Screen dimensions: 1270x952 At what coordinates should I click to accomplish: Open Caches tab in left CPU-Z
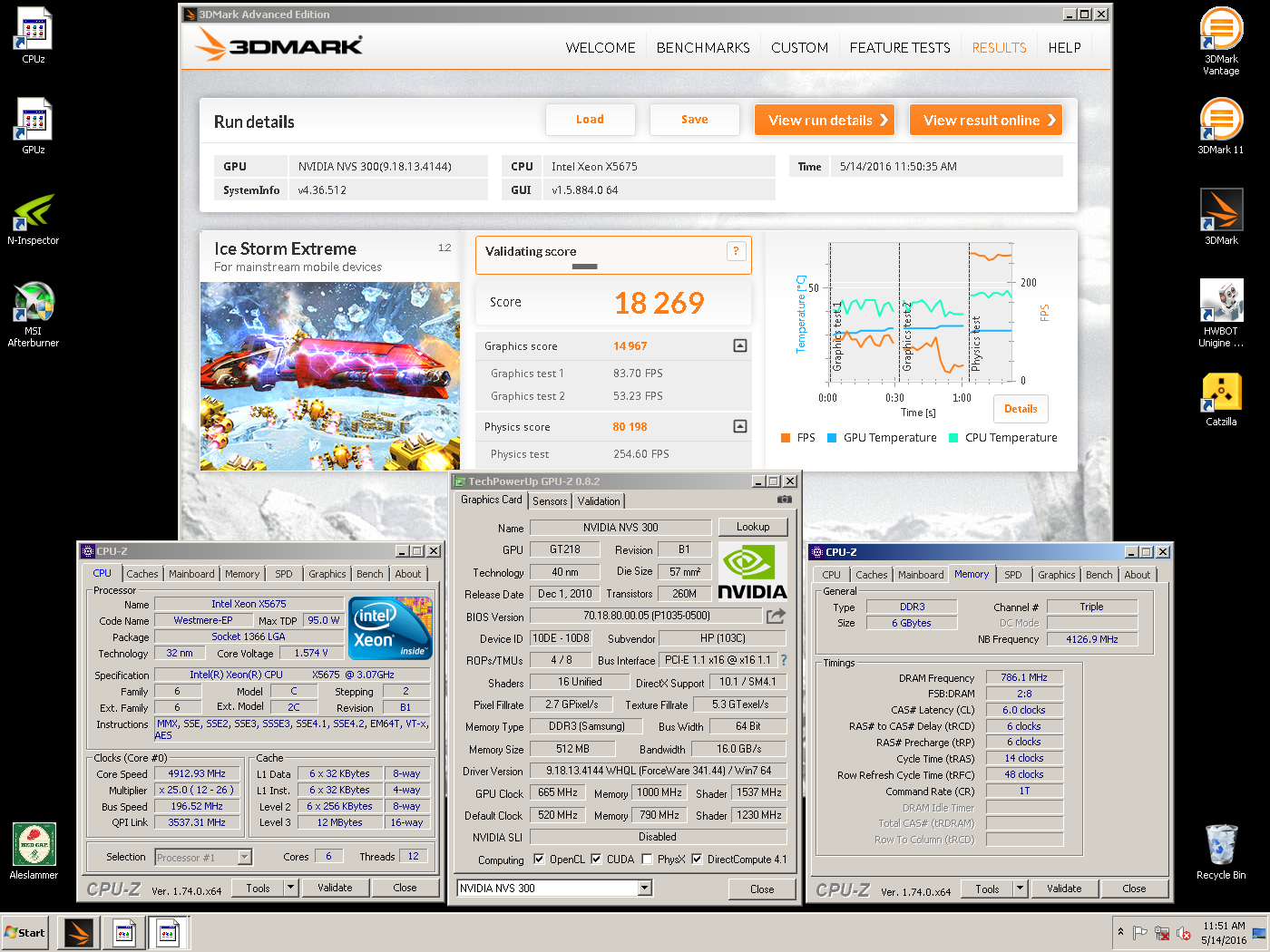(x=142, y=574)
